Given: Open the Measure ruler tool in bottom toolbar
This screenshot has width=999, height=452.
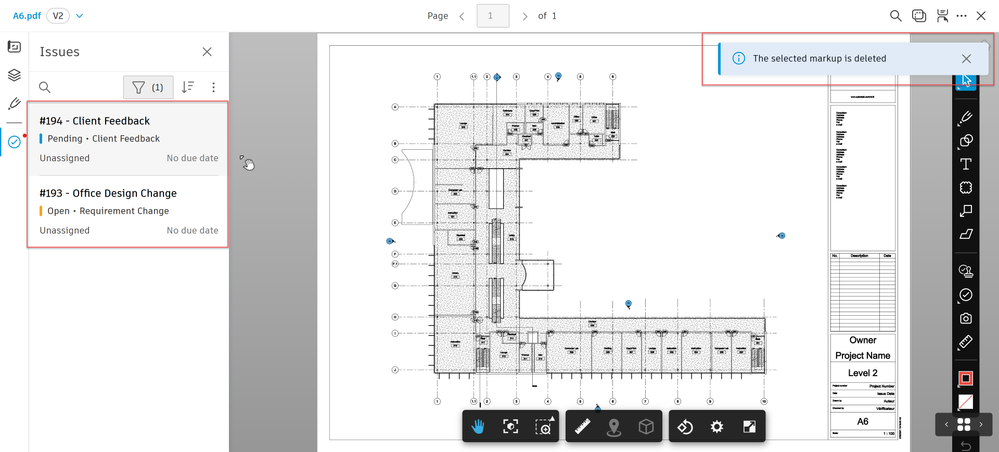Looking at the screenshot, I should (580, 426).
